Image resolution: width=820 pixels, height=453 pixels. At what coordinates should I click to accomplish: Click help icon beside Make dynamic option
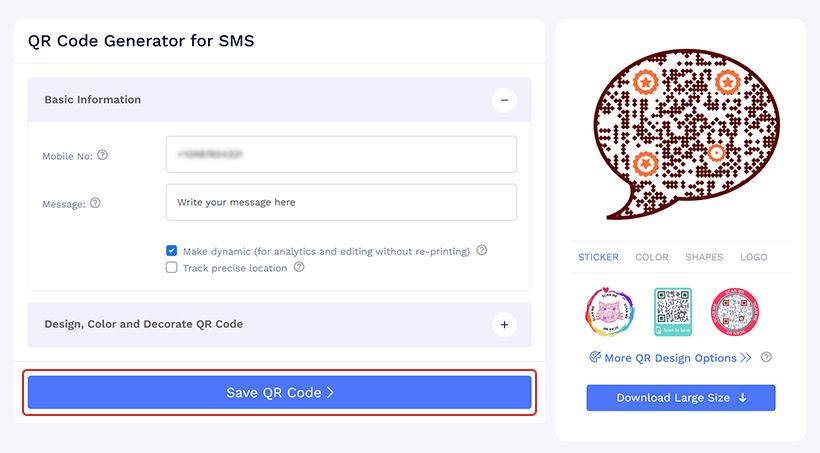pos(482,251)
